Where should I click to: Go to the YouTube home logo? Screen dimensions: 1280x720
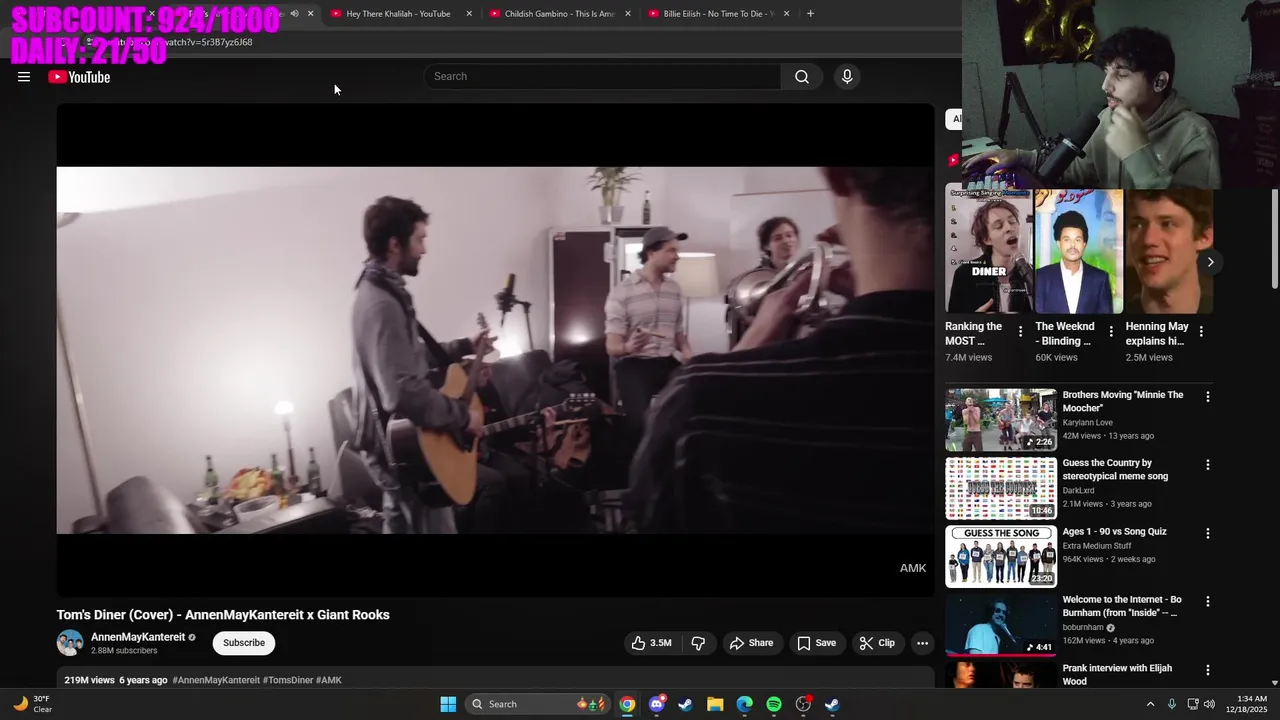tap(79, 77)
